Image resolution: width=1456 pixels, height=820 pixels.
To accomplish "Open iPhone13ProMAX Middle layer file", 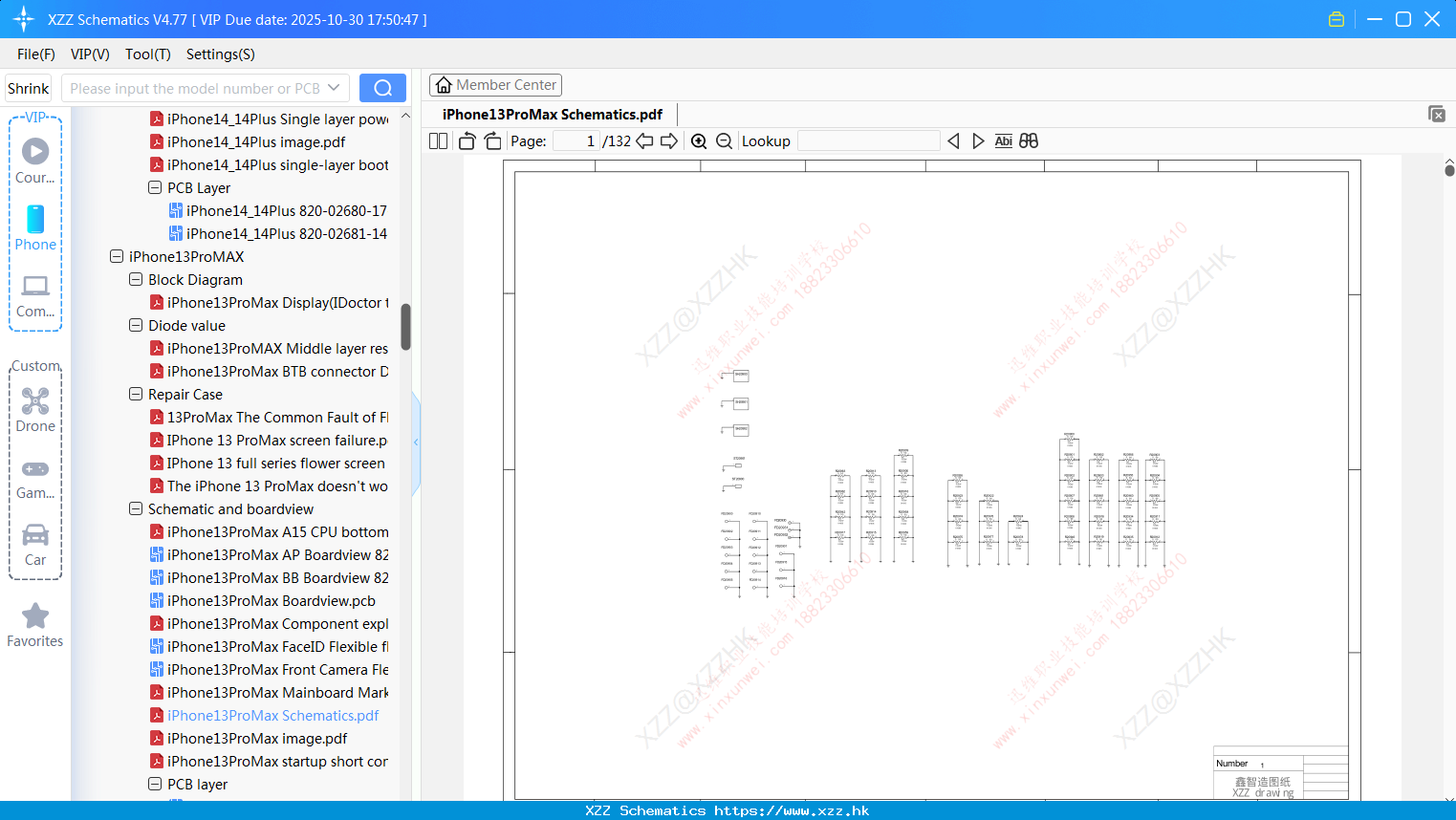I will pyautogui.click(x=269, y=348).
